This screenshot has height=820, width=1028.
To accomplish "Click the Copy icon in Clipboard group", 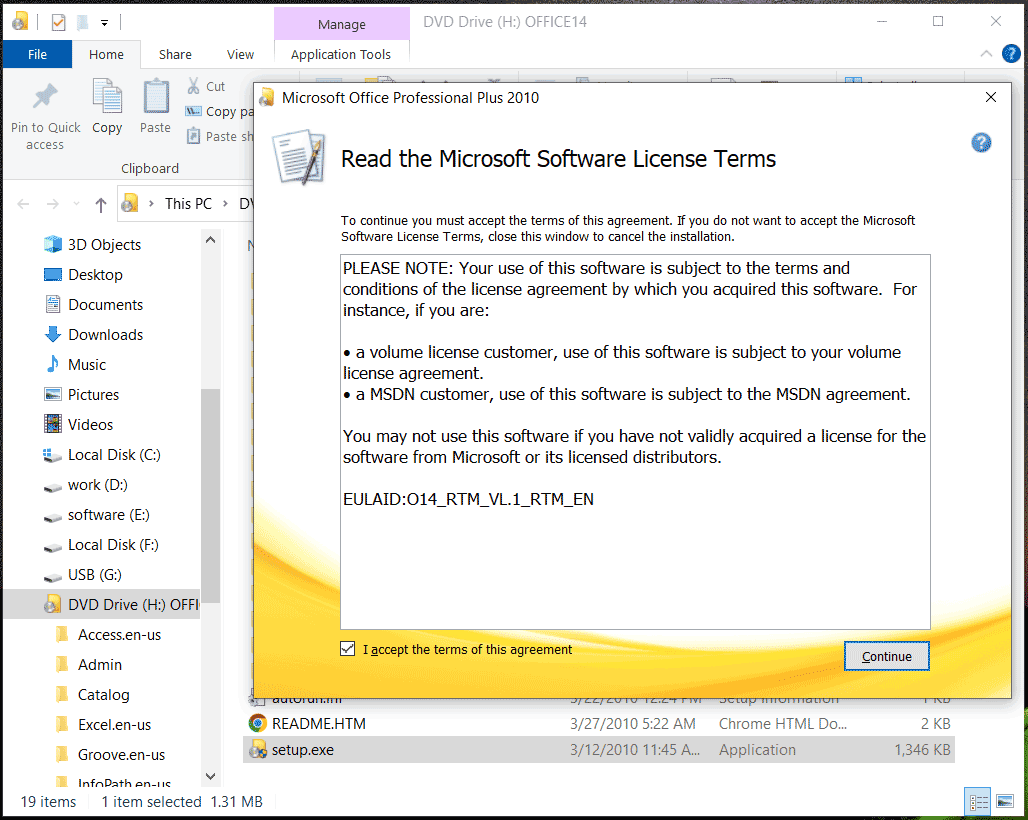I will (107, 97).
